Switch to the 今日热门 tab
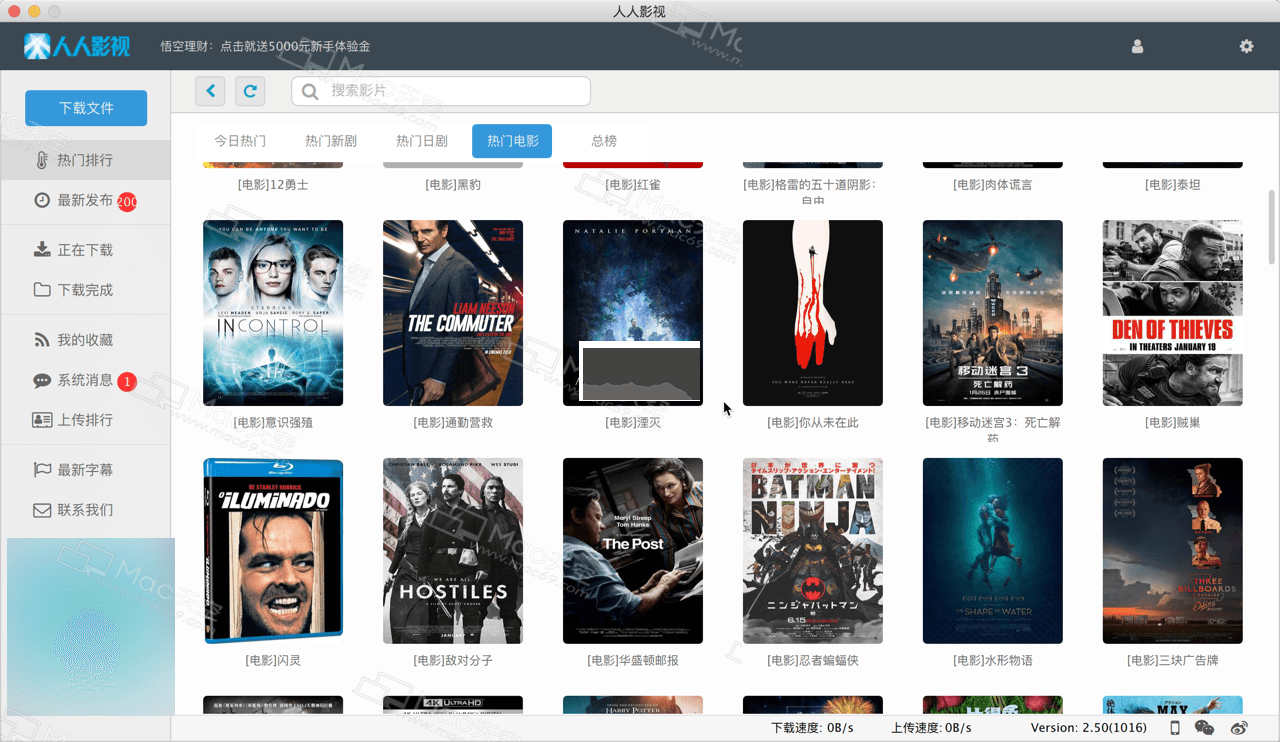Screen dimensions: 1280x742 pos(240,141)
